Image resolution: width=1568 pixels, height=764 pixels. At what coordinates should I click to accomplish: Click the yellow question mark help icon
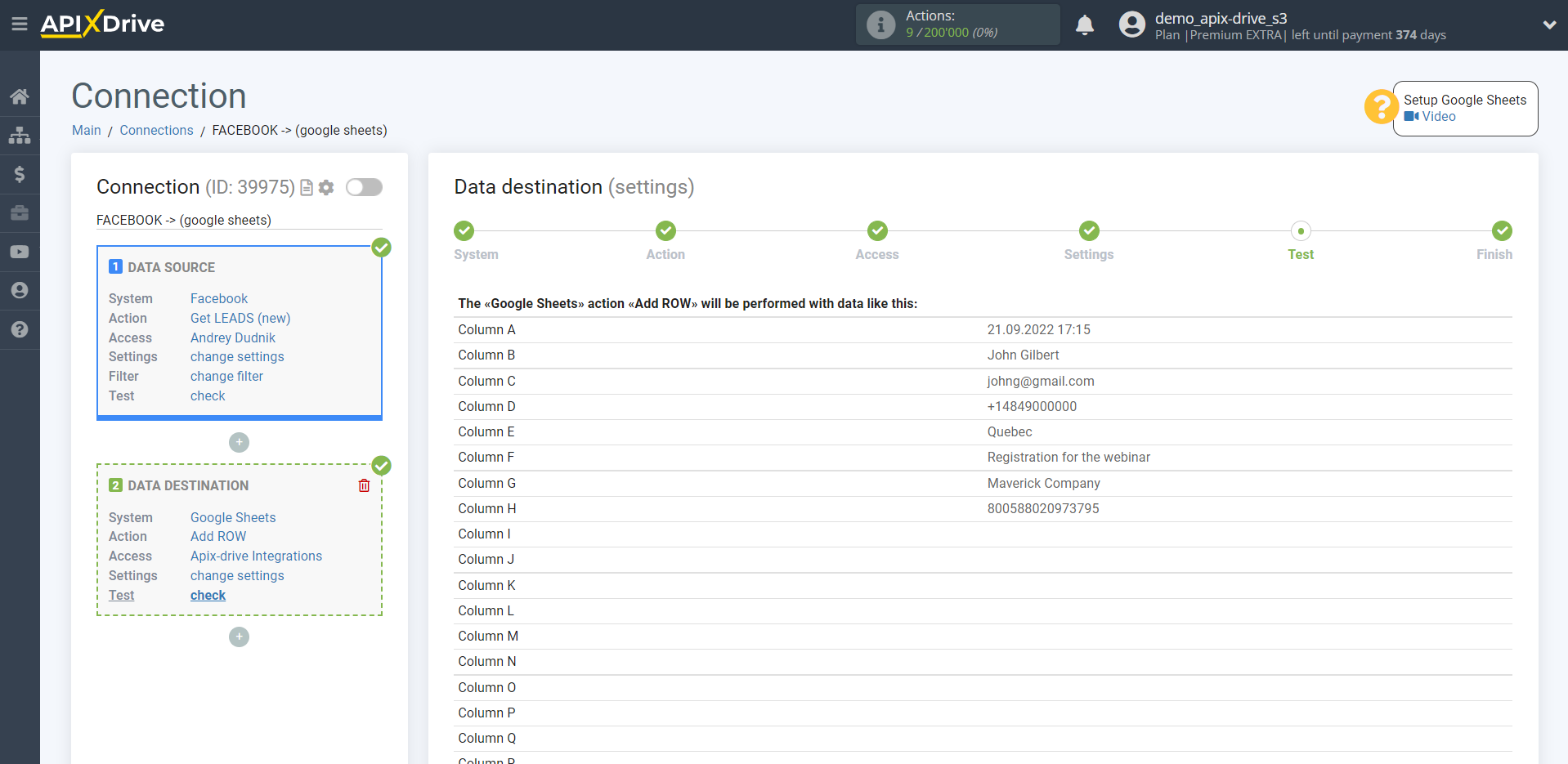[1381, 107]
